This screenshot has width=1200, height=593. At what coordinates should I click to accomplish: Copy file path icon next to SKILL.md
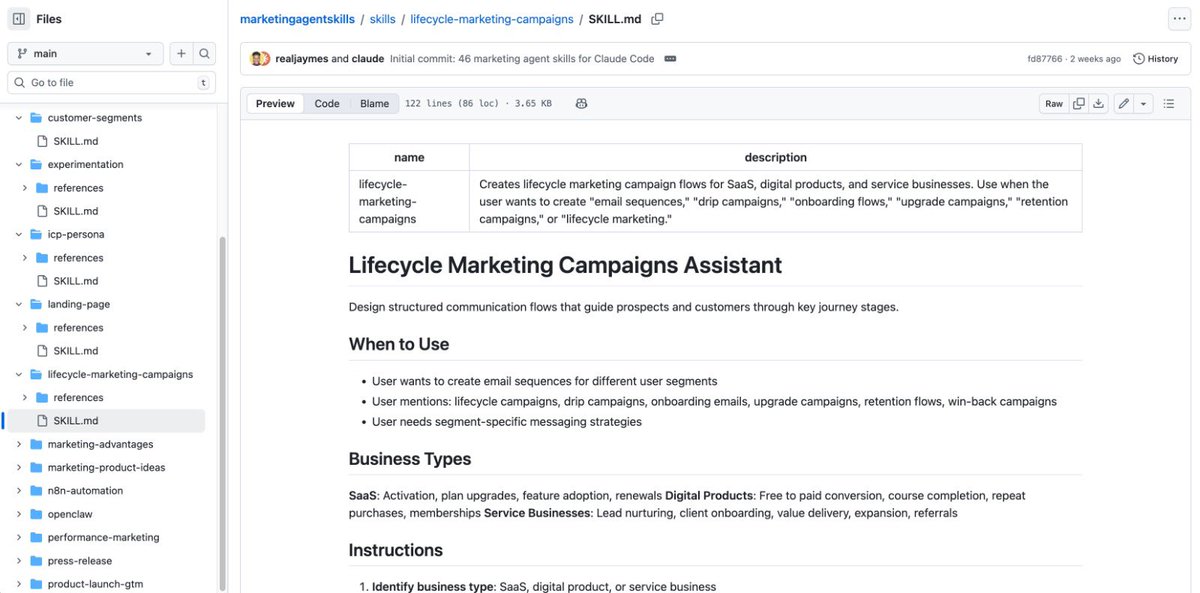point(657,18)
